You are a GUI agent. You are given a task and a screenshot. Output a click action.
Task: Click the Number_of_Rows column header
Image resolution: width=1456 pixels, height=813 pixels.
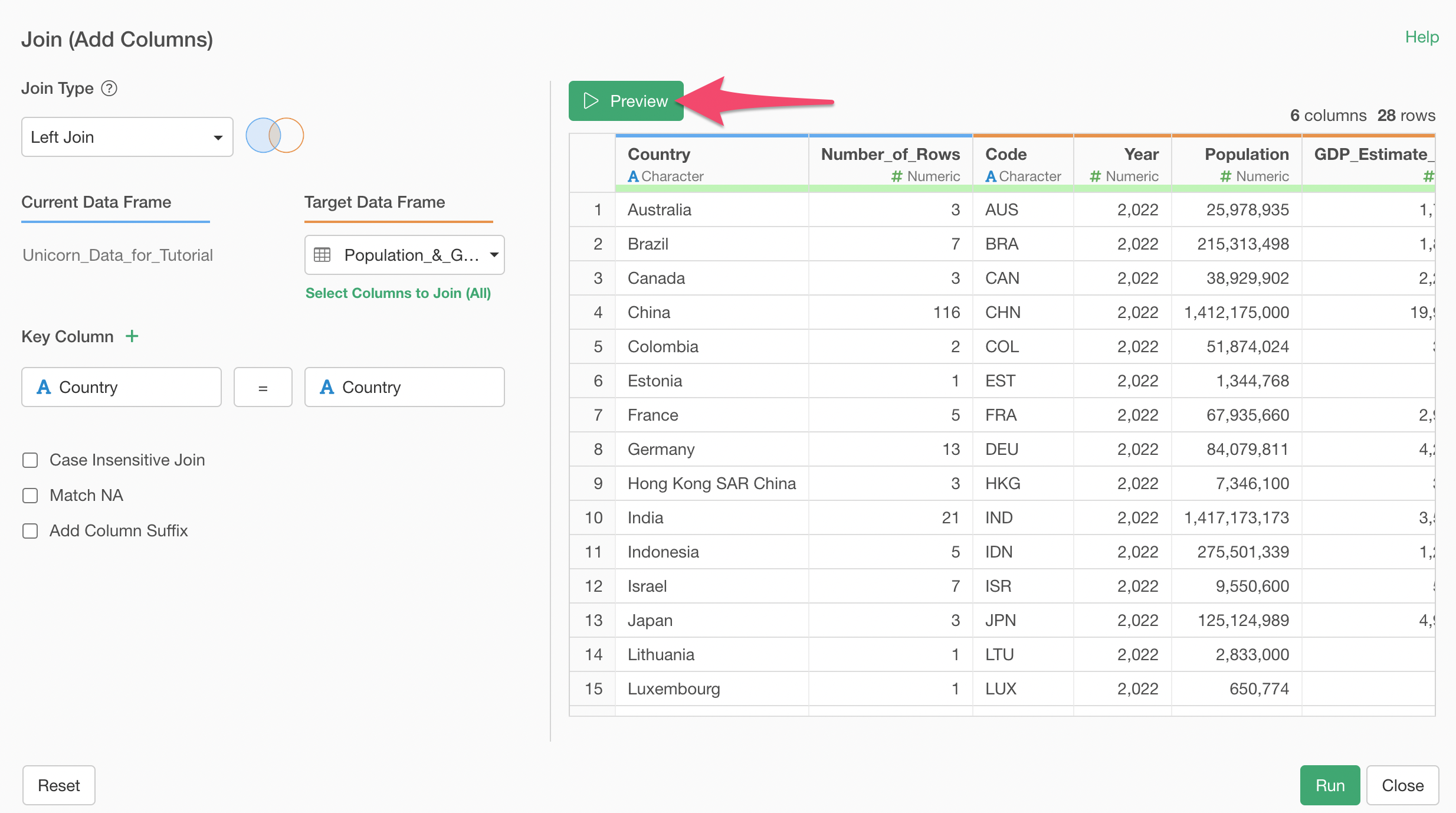point(890,155)
